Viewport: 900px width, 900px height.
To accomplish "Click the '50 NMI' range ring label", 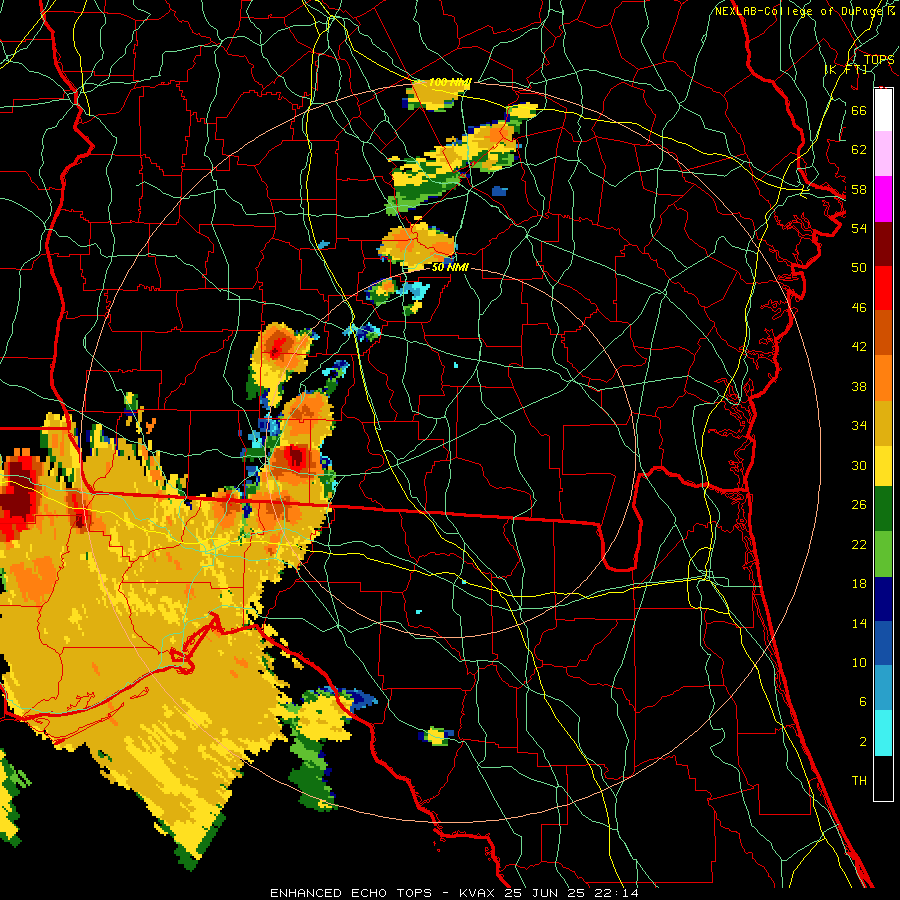I will point(450,267).
